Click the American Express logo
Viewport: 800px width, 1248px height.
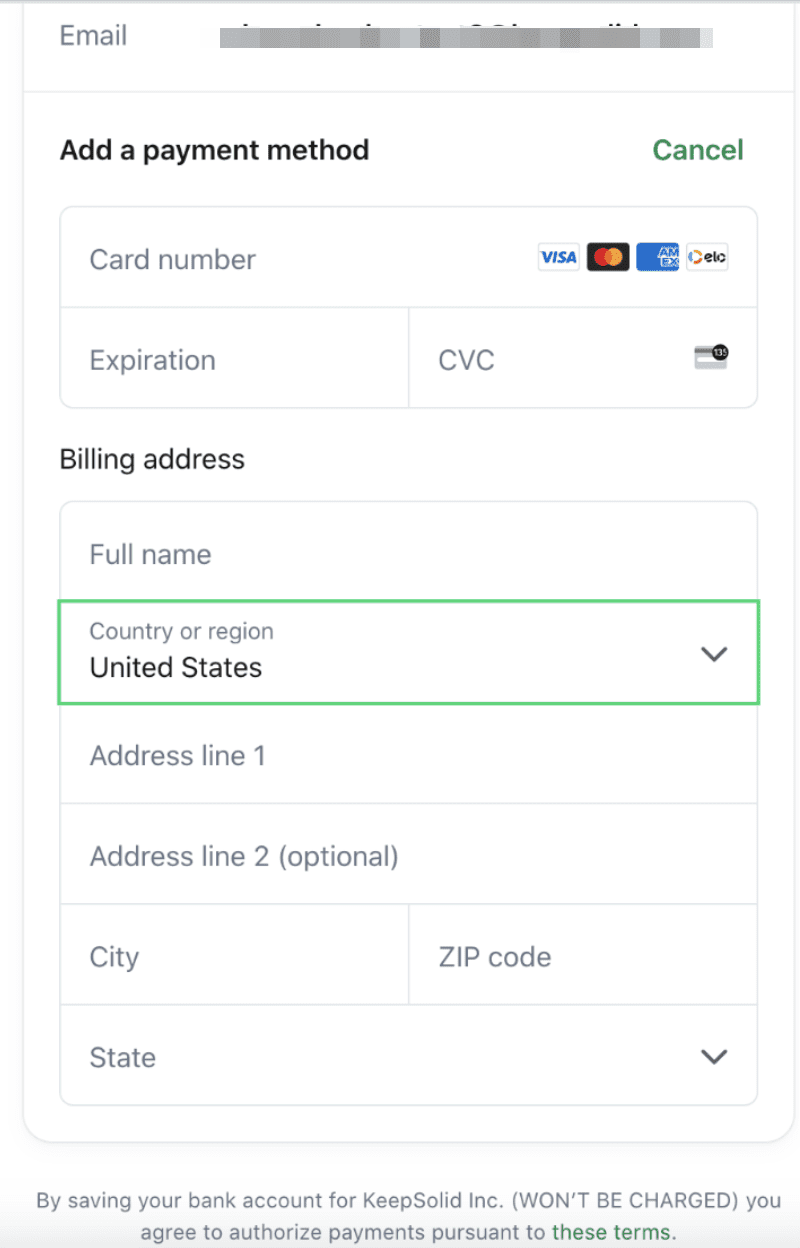pos(657,258)
